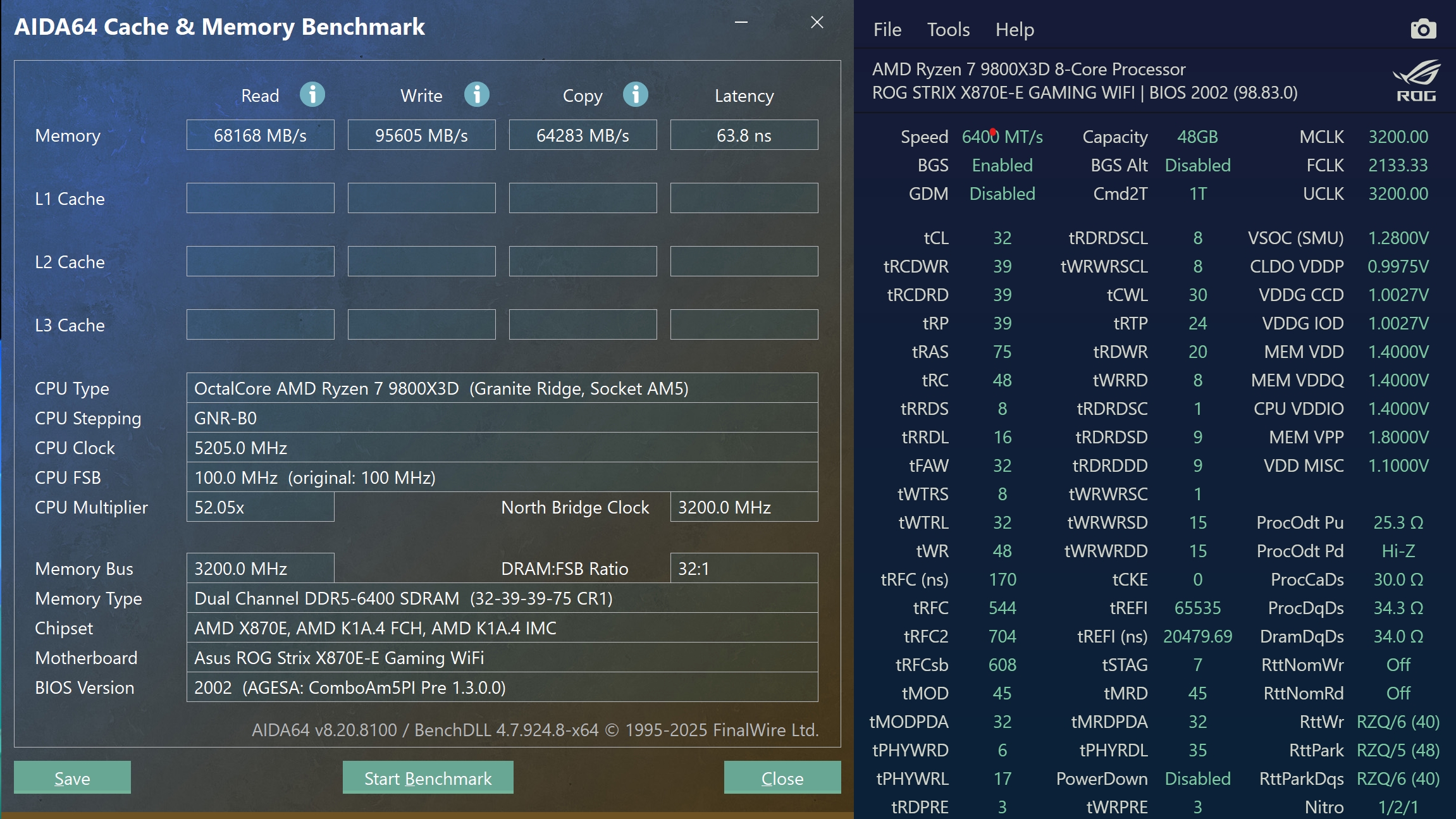Click the Write info icon
This screenshot has width=1456, height=819.
(477, 95)
